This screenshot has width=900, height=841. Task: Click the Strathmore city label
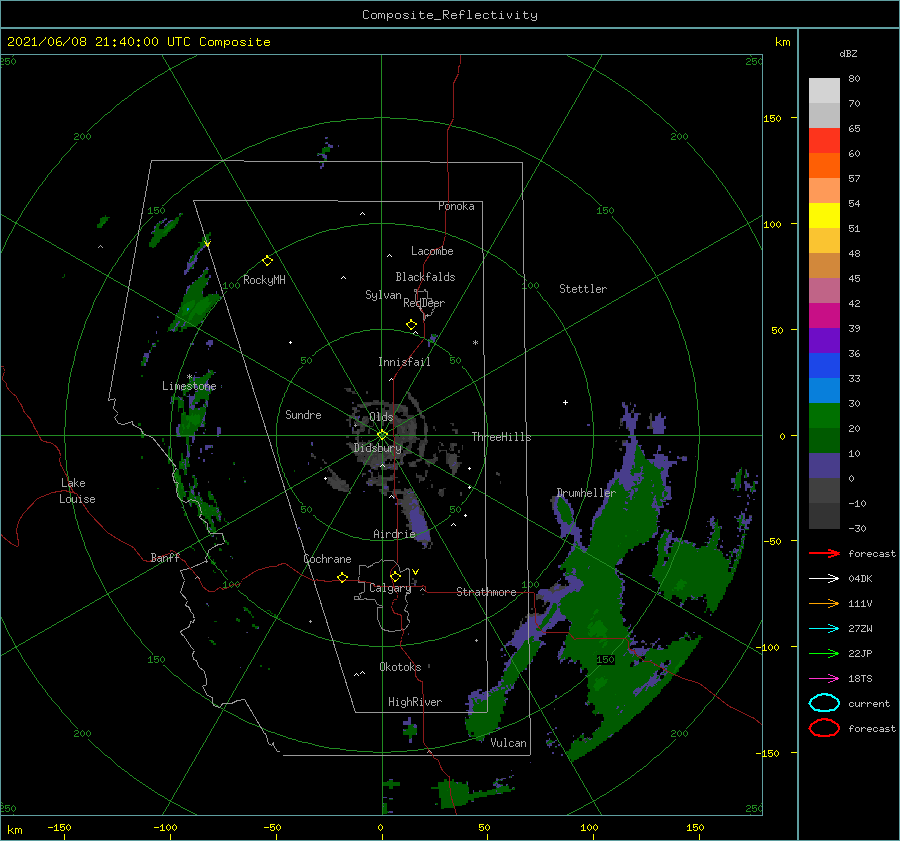click(486, 592)
